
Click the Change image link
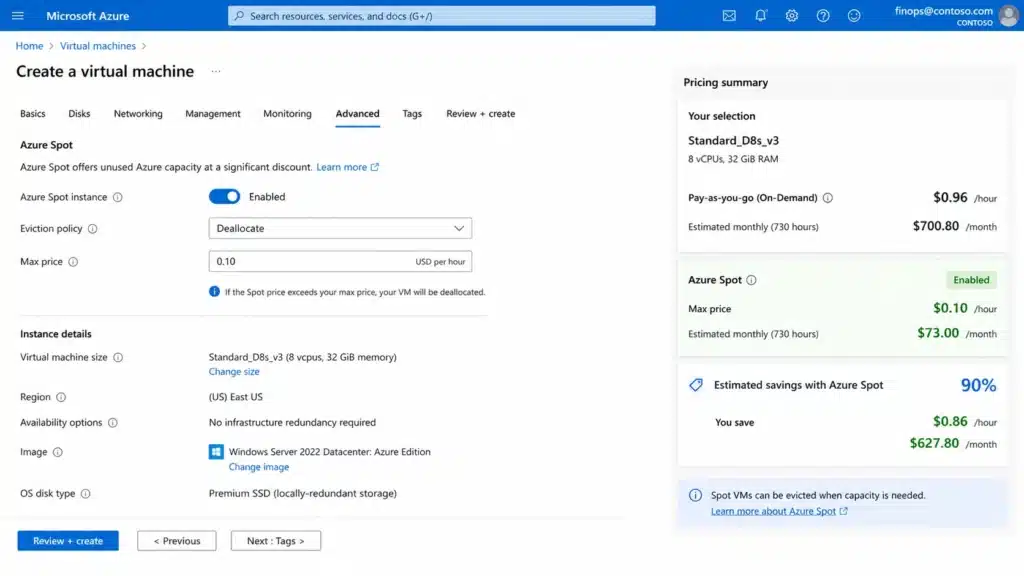pos(259,467)
